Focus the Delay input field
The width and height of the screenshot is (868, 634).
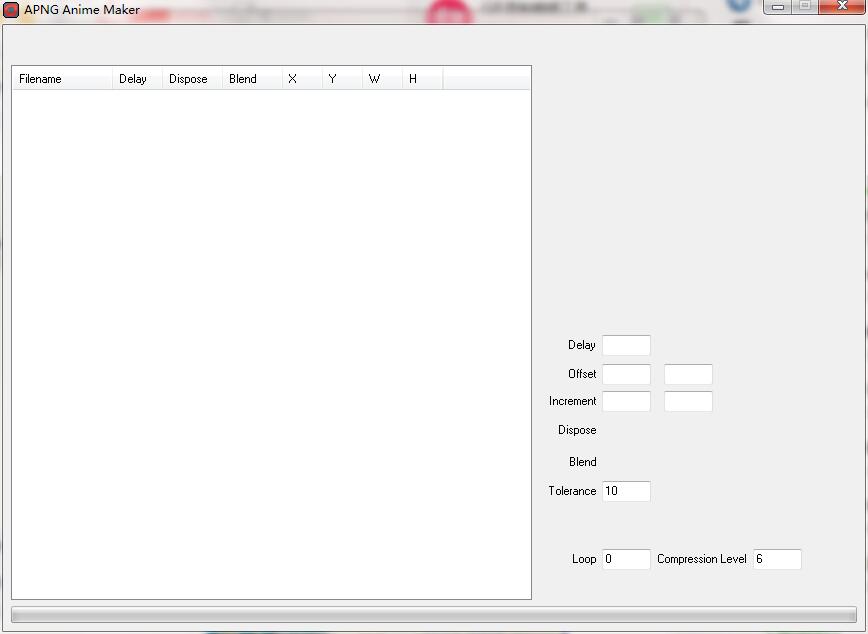626,345
